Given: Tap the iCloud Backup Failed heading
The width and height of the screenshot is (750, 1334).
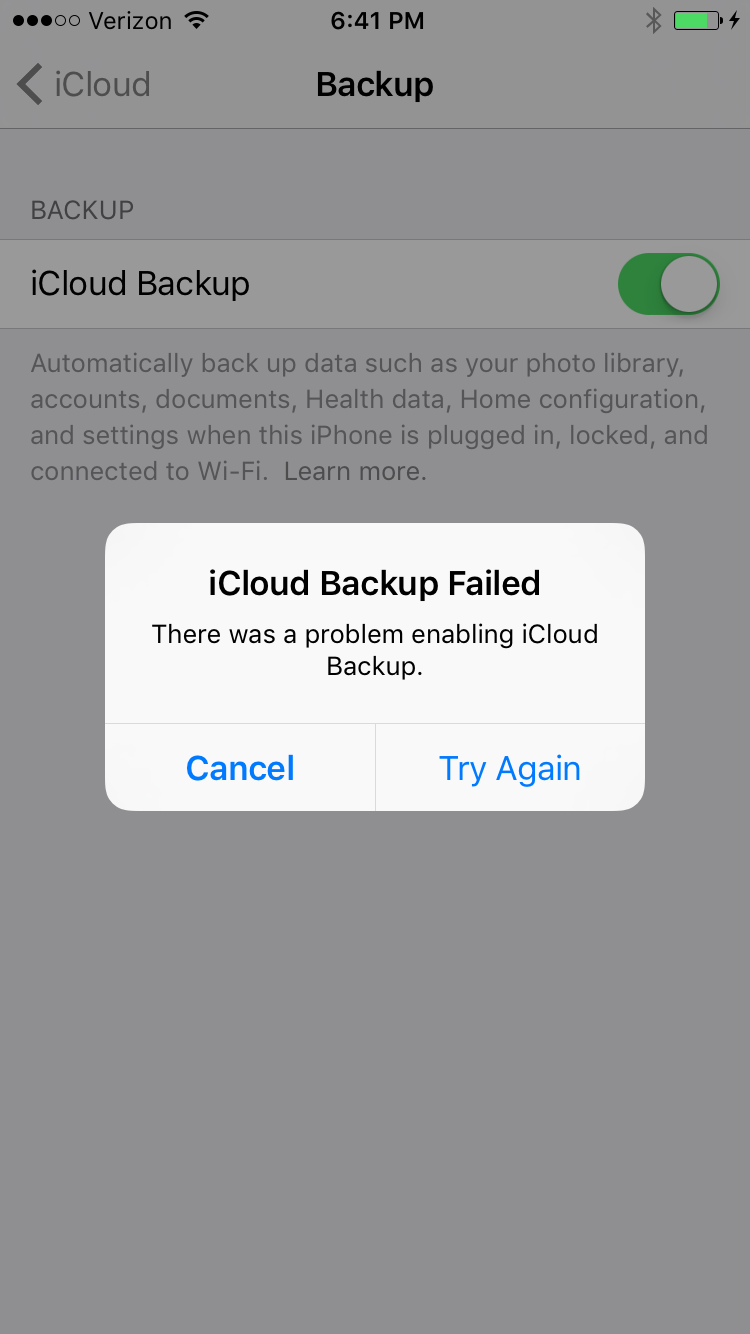Looking at the screenshot, I should (375, 583).
